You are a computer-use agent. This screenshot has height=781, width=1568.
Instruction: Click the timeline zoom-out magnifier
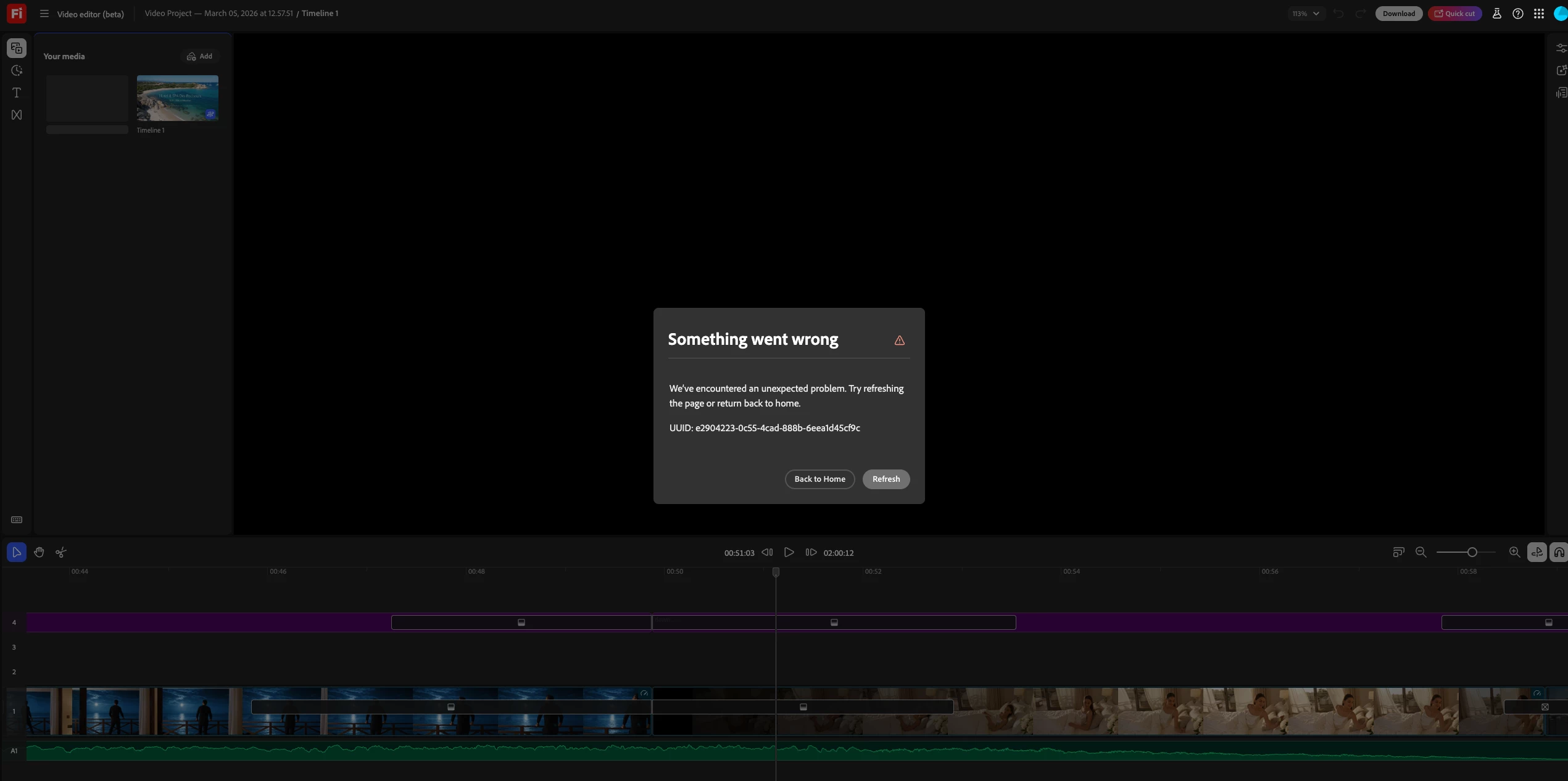(x=1421, y=552)
